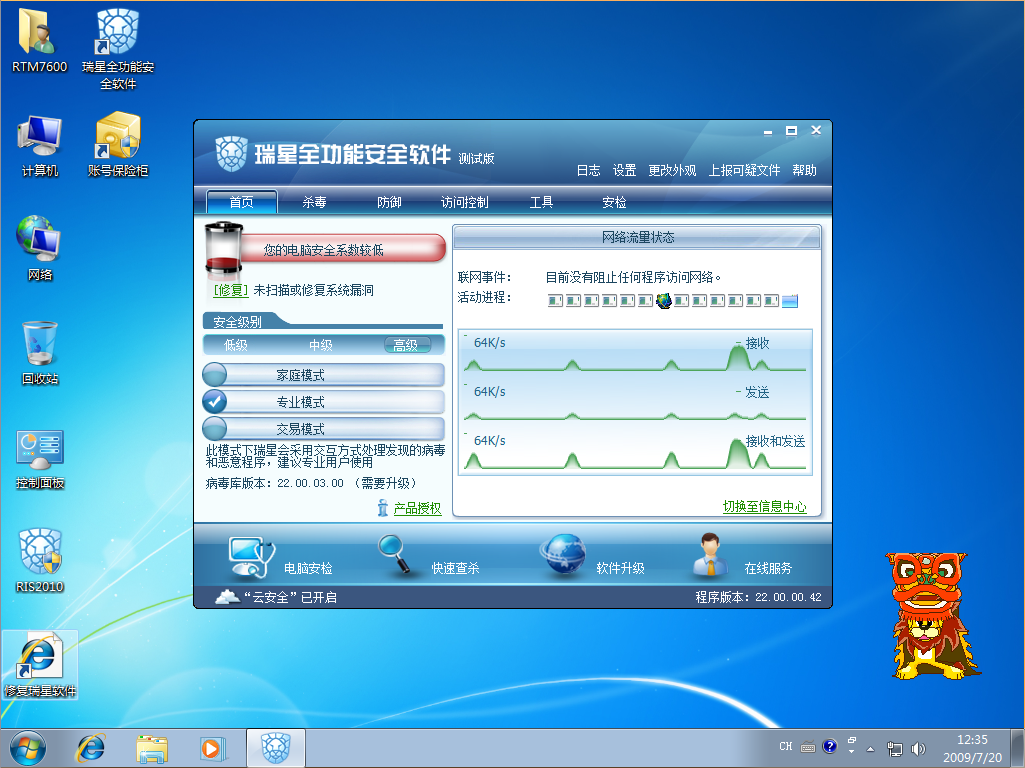This screenshot has width=1025, height=768.
Task: Open Windows Explorer from taskbar
Action: pyautogui.click(x=152, y=748)
